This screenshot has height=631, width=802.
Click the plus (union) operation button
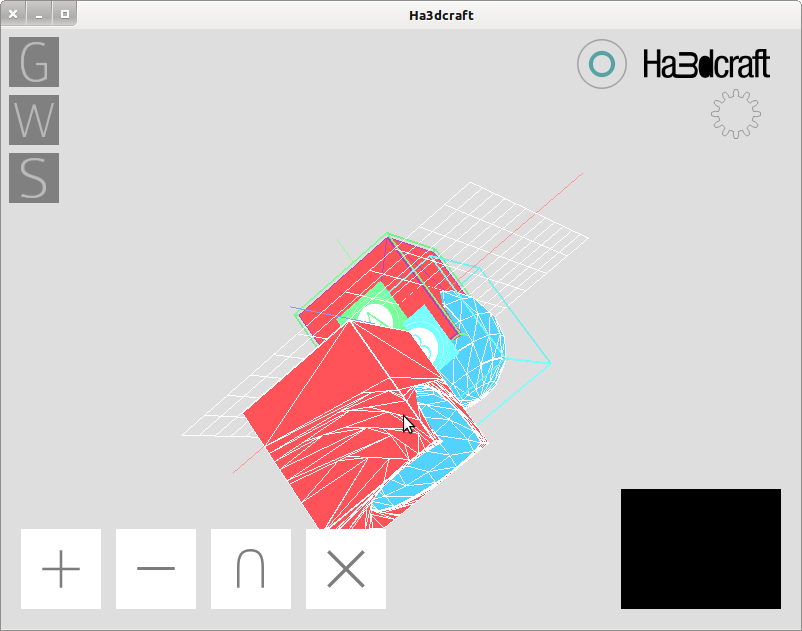point(61,569)
